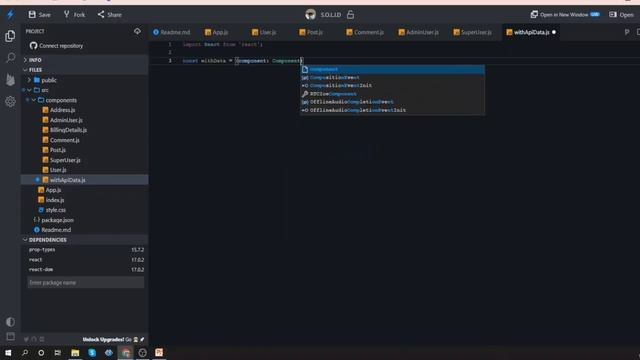Open the Firebase sidebar icon
Viewport: 640px width, 360px height.
click(11, 80)
